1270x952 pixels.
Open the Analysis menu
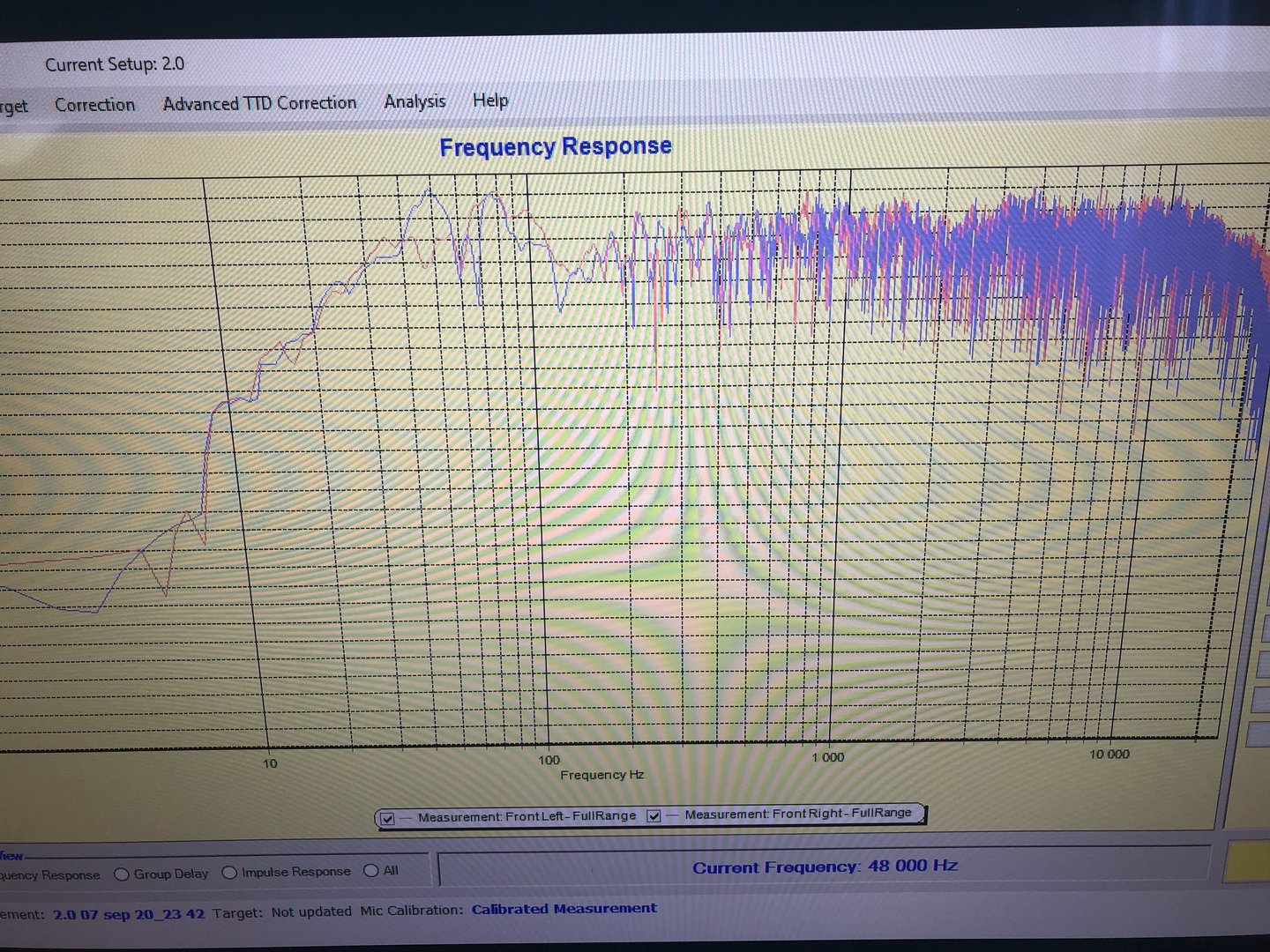tap(415, 101)
